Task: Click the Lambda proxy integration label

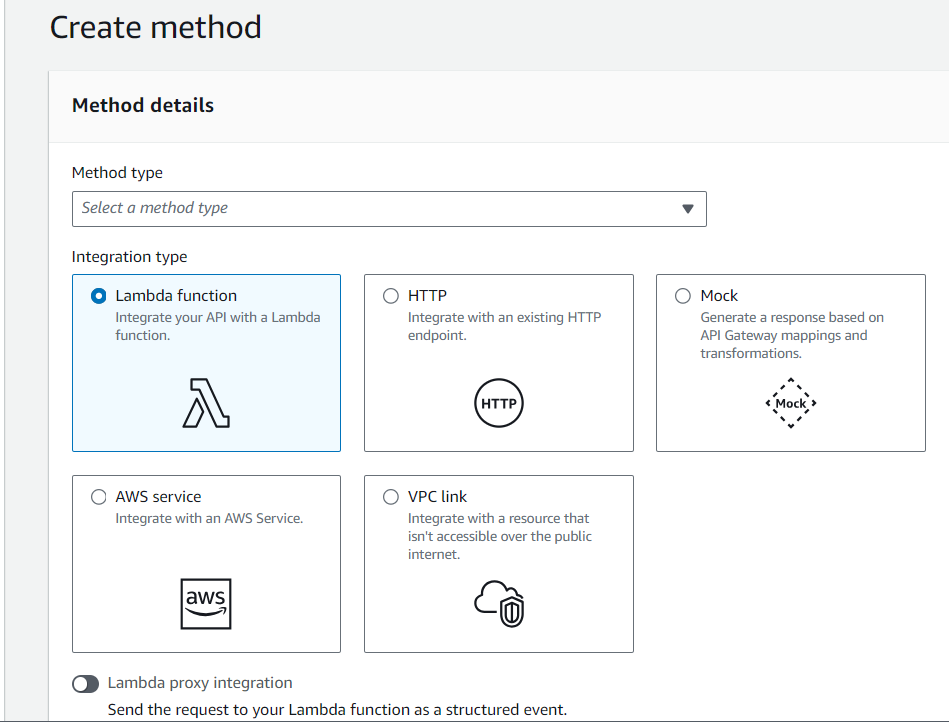Action: coord(200,683)
